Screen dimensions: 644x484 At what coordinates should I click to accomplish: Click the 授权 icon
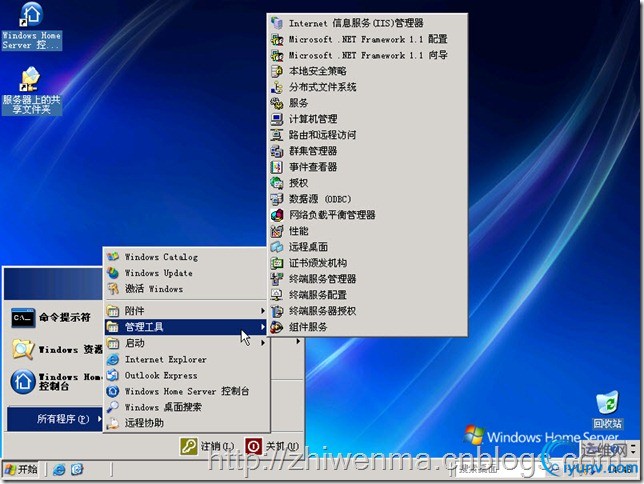point(277,183)
